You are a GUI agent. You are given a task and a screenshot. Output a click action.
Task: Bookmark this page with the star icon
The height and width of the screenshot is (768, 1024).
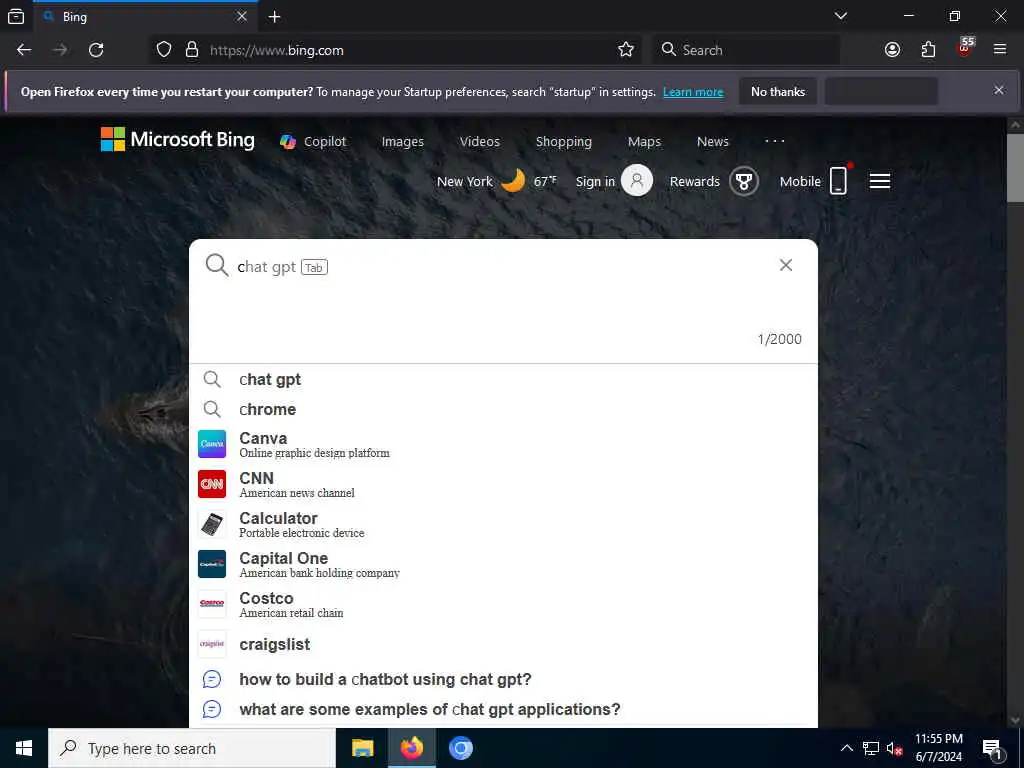pyautogui.click(x=626, y=50)
